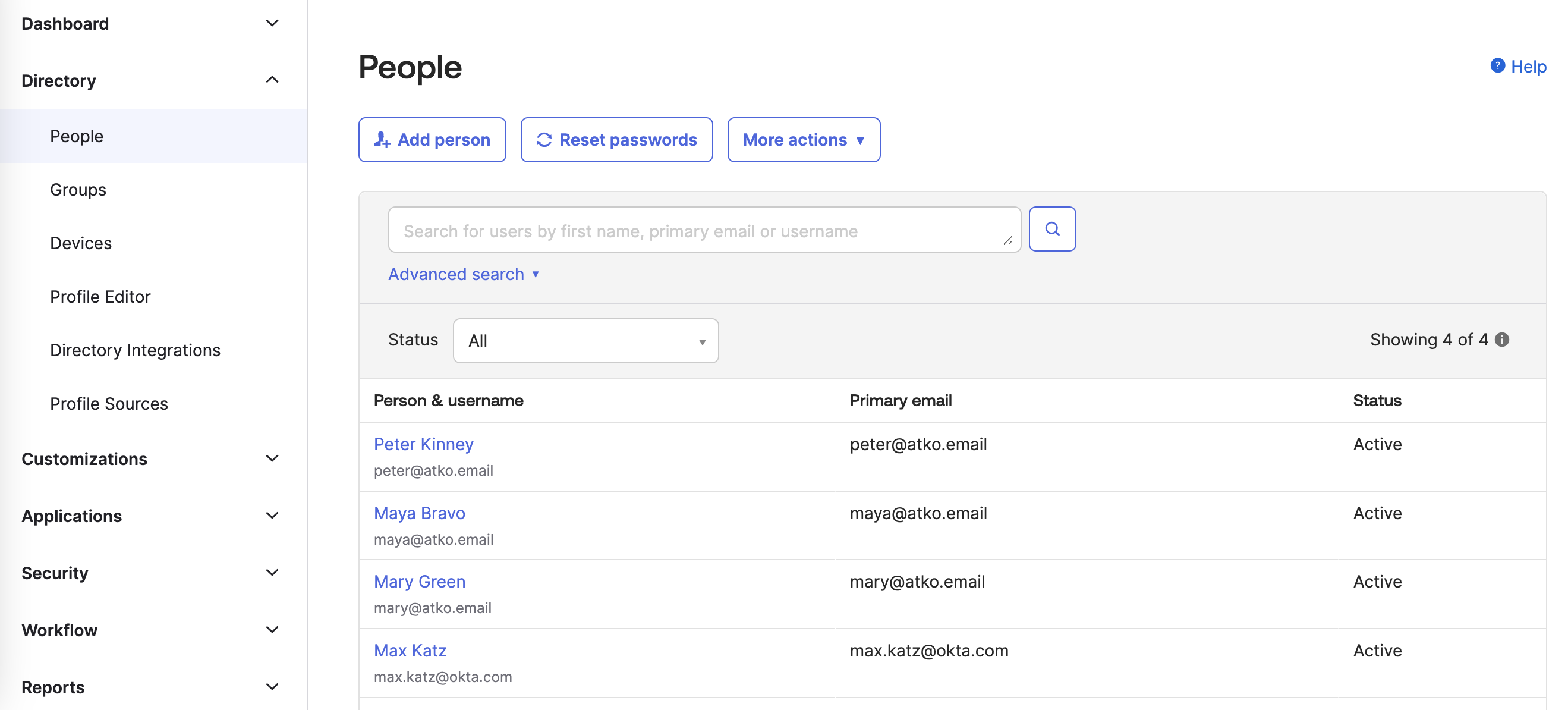
Task: Open Peter Kinney's user profile
Action: [x=423, y=444]
